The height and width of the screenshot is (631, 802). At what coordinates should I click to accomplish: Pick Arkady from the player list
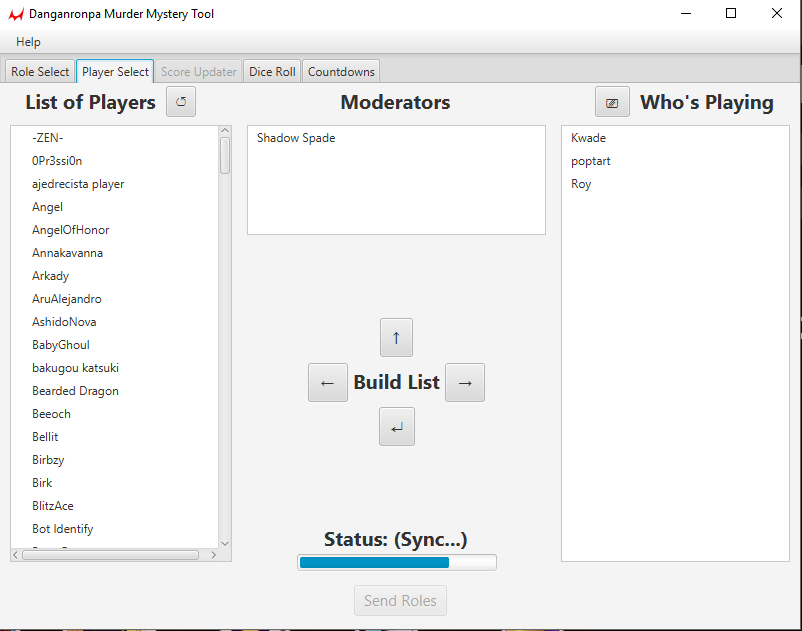click(x=115, y=276)
